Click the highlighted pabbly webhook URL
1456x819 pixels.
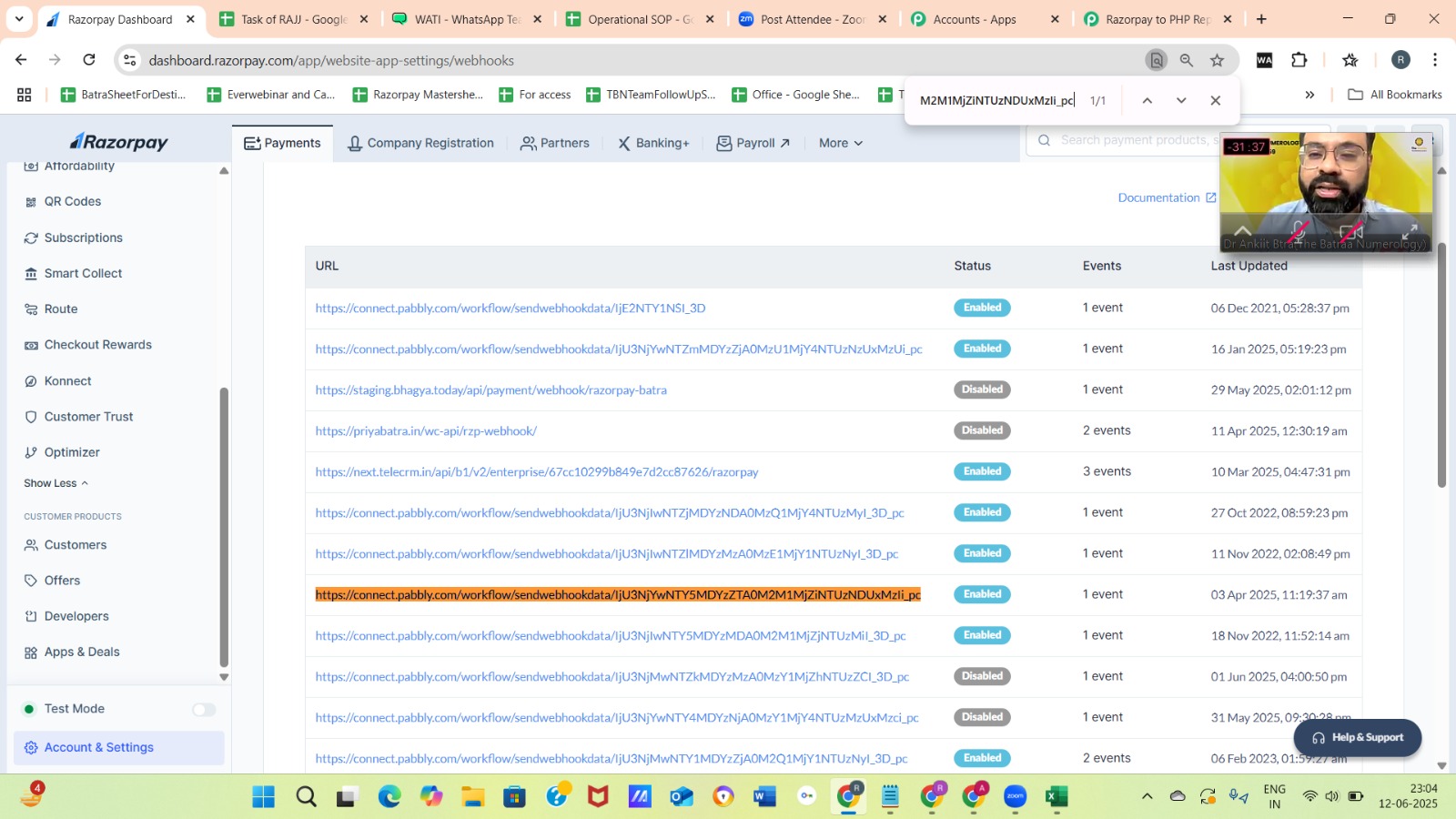pyautogui.click(x=618, y=595)
